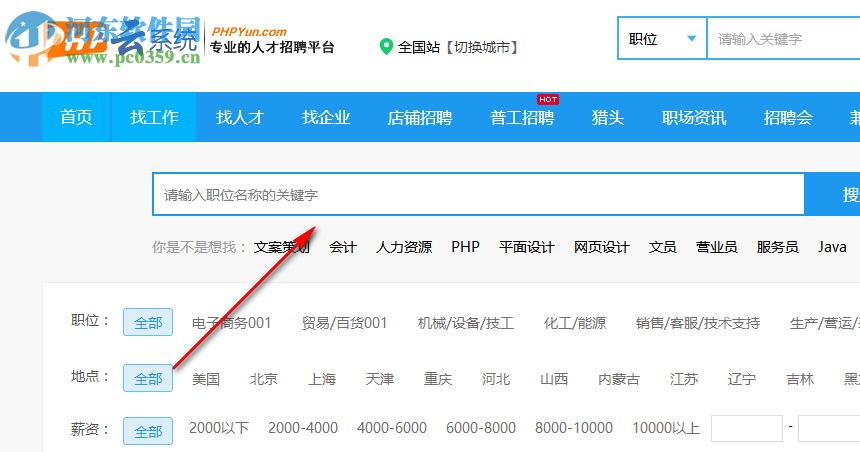Filter location by 辽宁
This screenshot has width=860, height=452.
(x=742, y=379)
